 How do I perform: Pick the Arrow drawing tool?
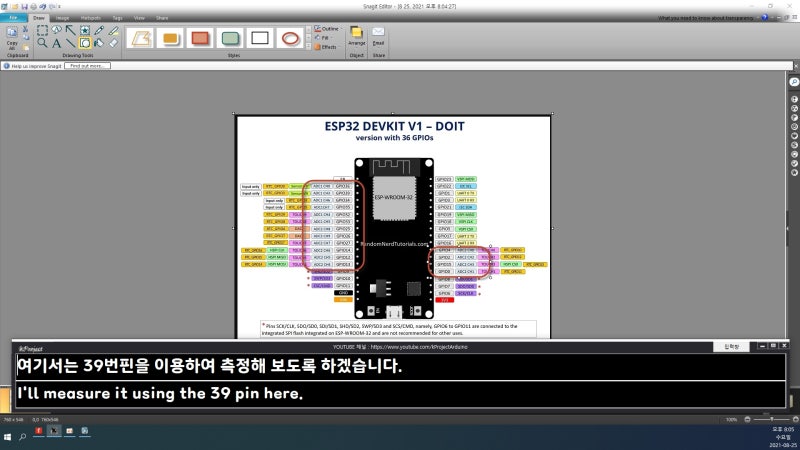[x=70, y=31]
